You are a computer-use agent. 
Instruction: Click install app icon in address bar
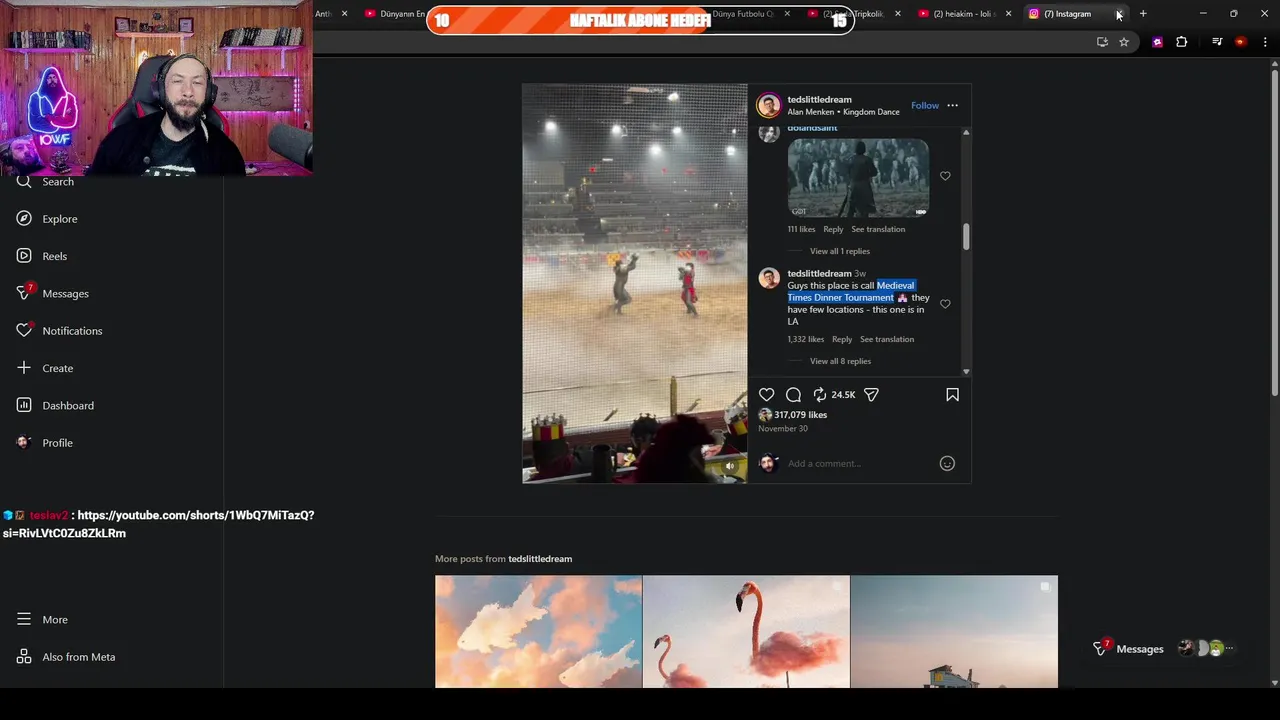[x=1102, y=42]
